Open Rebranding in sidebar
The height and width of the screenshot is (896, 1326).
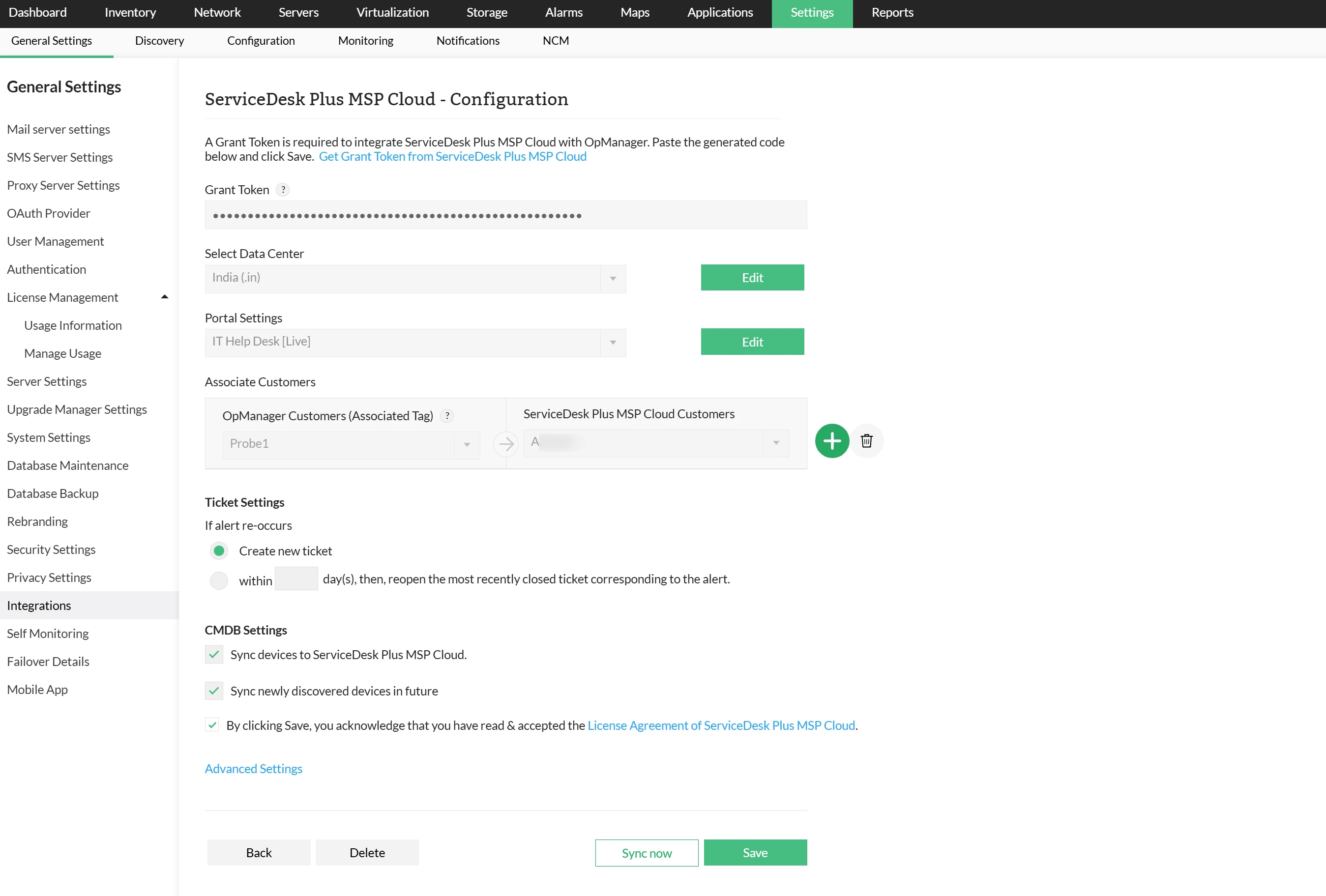pos(37,521)
